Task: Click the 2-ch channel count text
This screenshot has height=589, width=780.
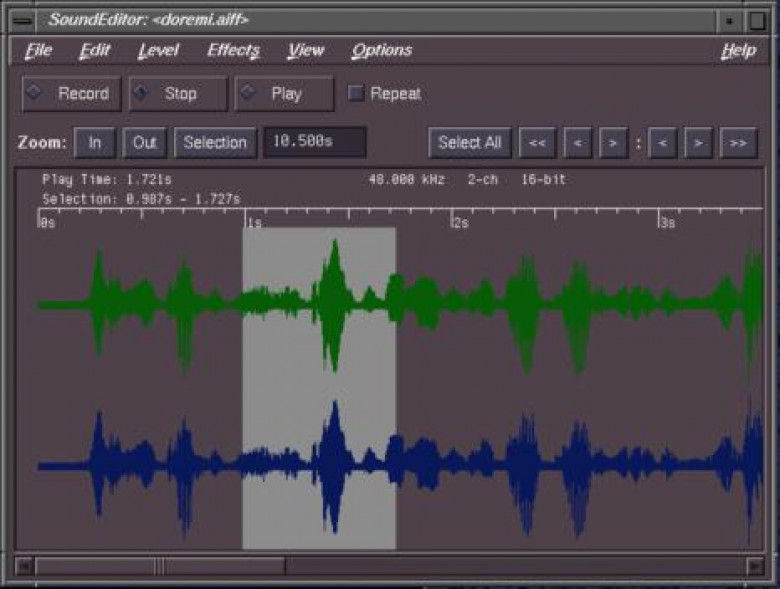Action: click(x=483, y=180)
